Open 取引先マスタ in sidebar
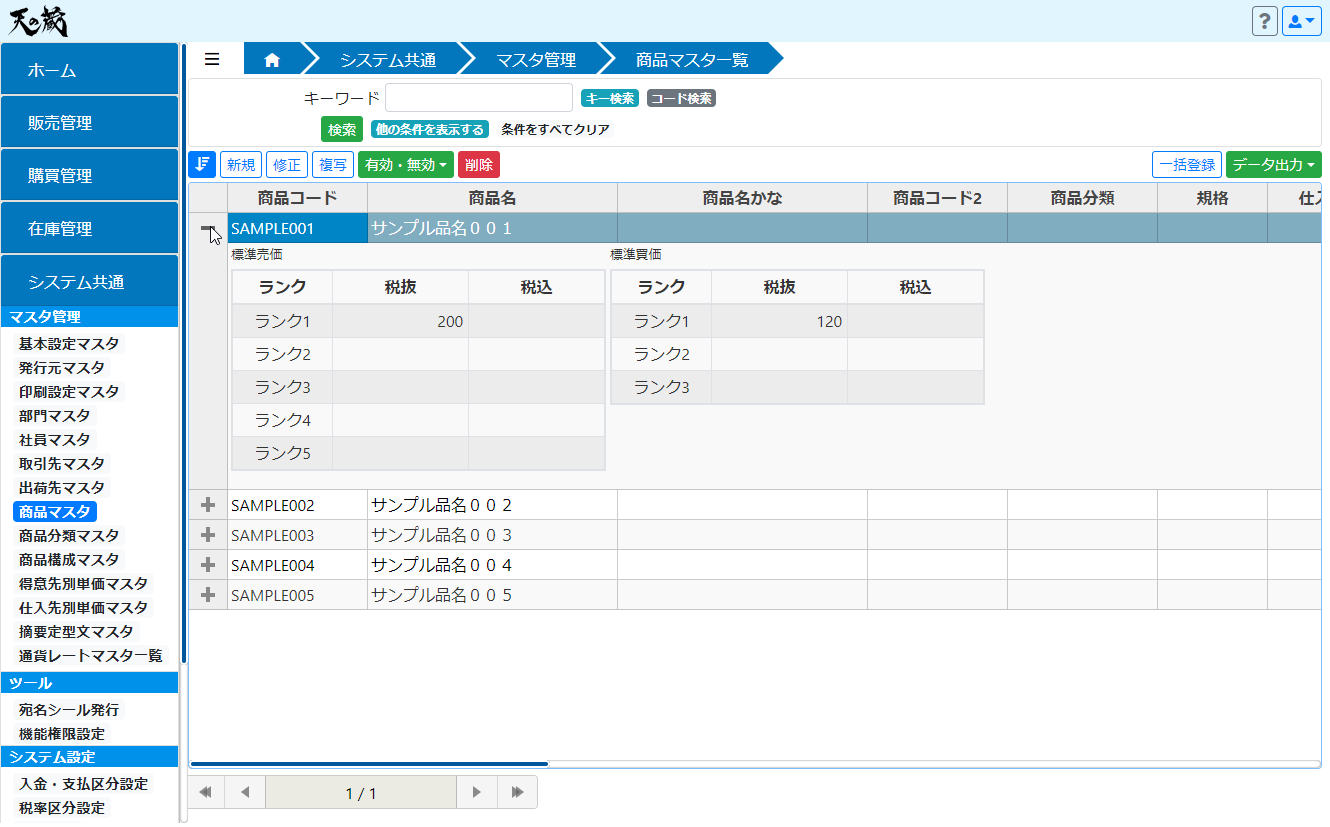The height and width of the screenshot is (827, 1330). tap(61, 463)
